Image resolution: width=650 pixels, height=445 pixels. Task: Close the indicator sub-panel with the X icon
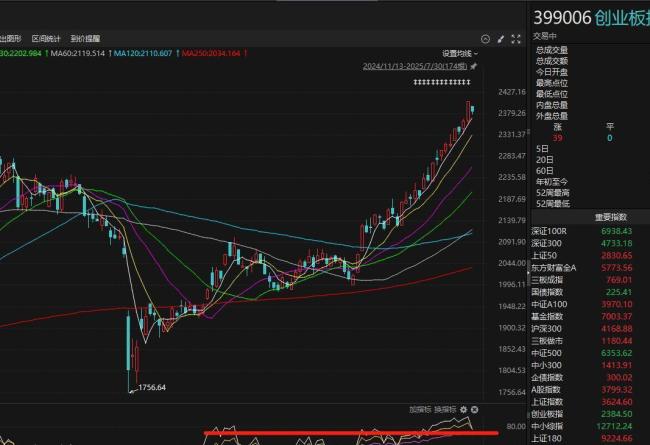click(474, 409)
